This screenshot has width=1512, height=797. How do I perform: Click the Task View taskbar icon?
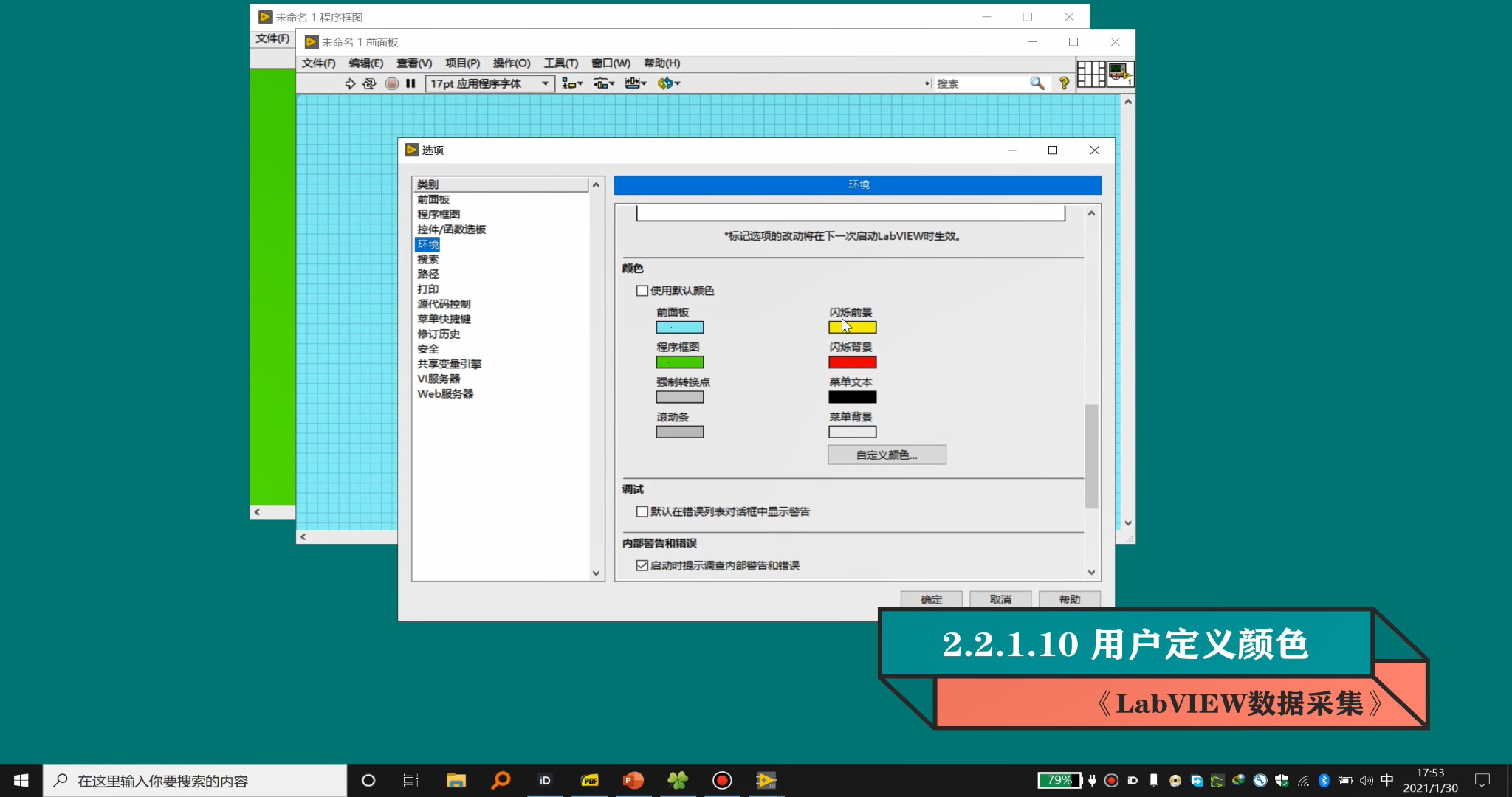point(411,780)
